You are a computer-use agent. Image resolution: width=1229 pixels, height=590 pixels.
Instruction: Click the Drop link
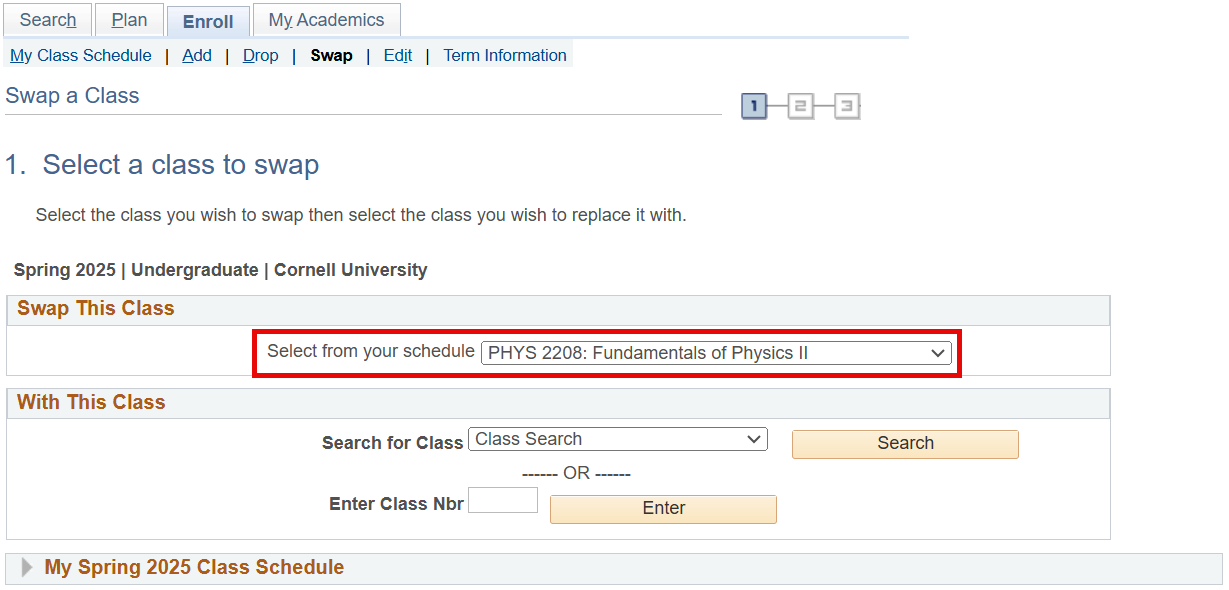point(260,56)
